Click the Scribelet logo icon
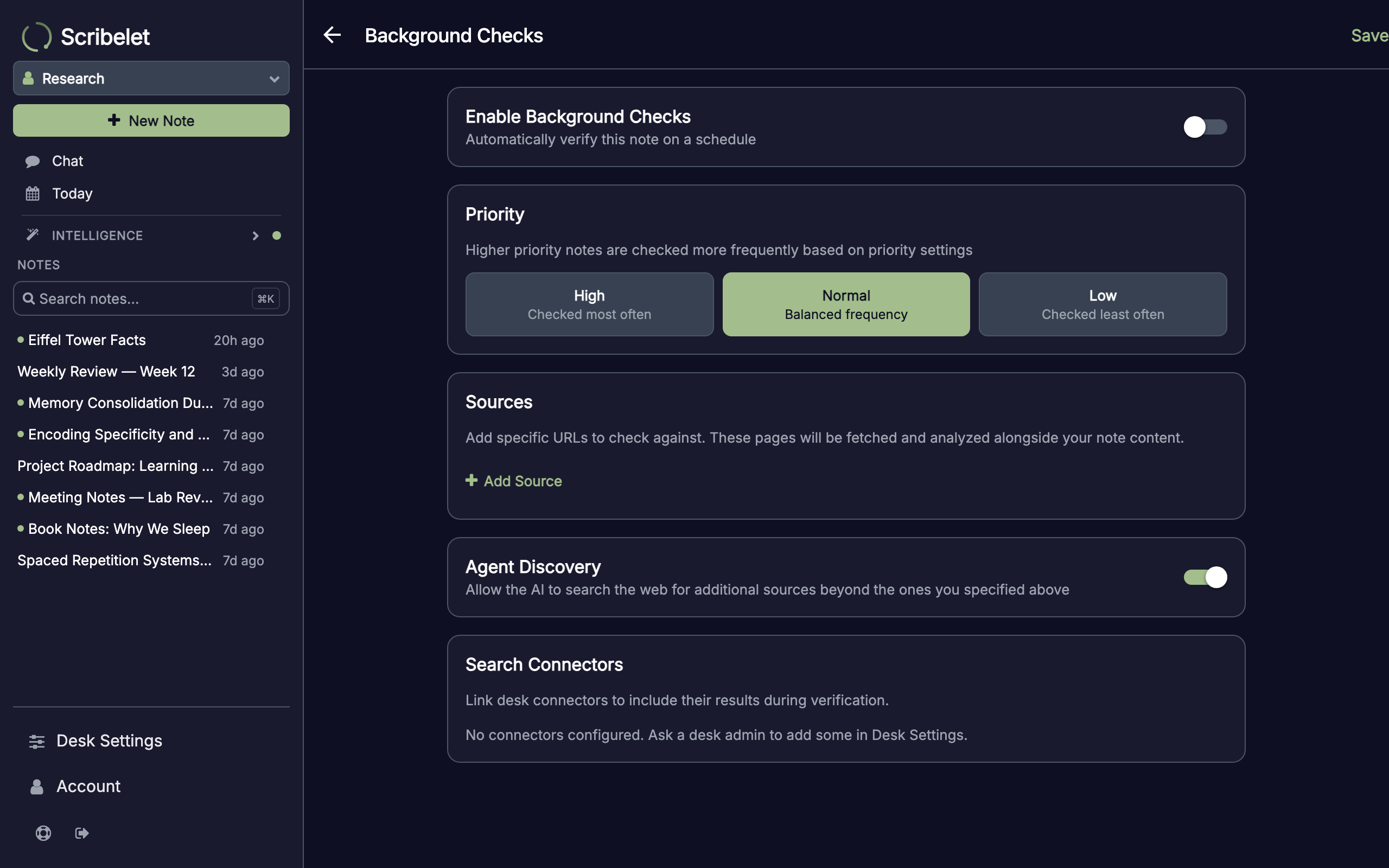This screenshot has height=868, width=1389. 36,37
